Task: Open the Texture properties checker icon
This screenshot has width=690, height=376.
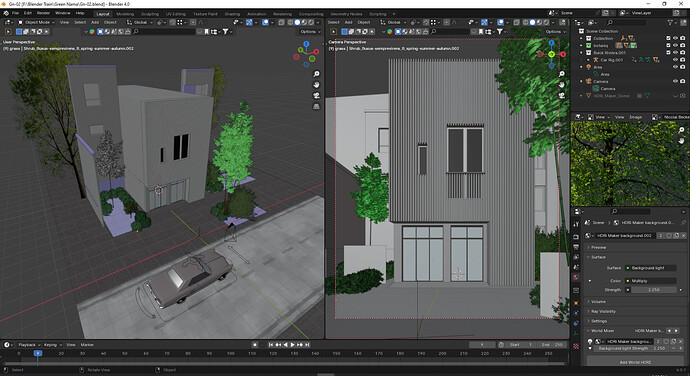Action: pyautogui.click(x=576, y=347)
